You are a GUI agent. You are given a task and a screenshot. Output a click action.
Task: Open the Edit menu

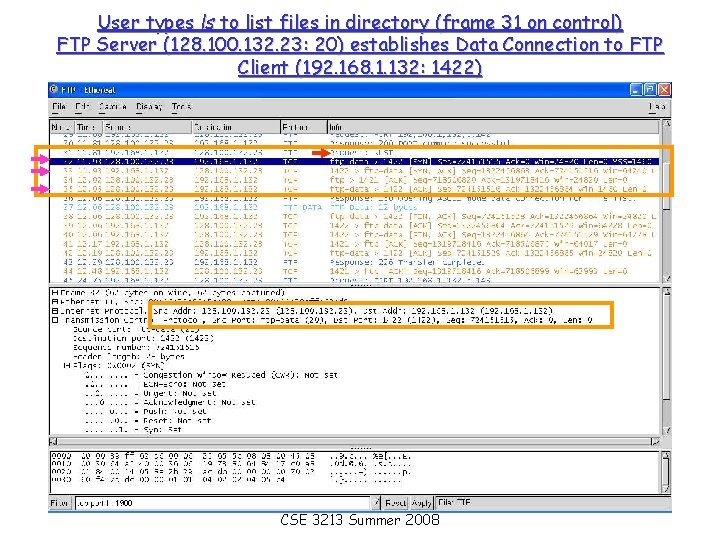tap(82, 107)
